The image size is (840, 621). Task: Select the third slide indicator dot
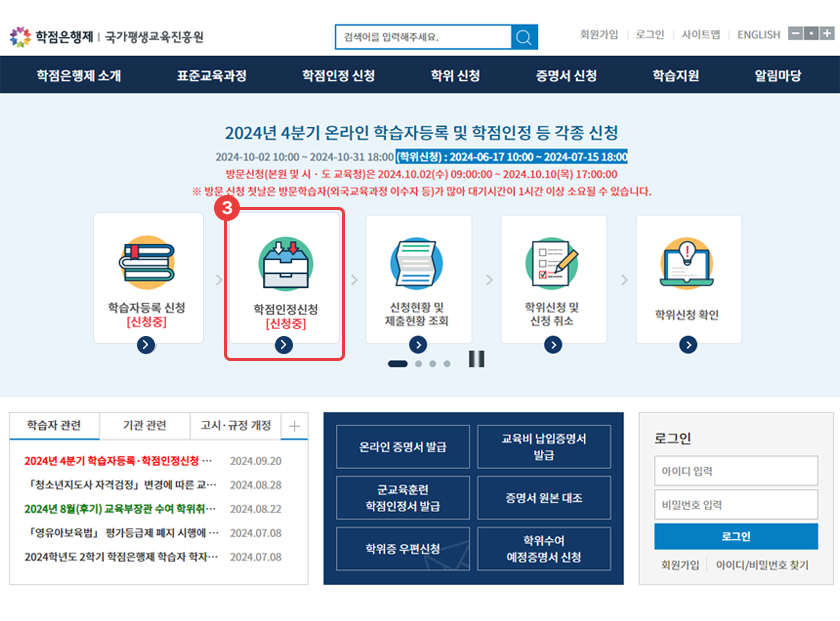click(x=432, y=364)
